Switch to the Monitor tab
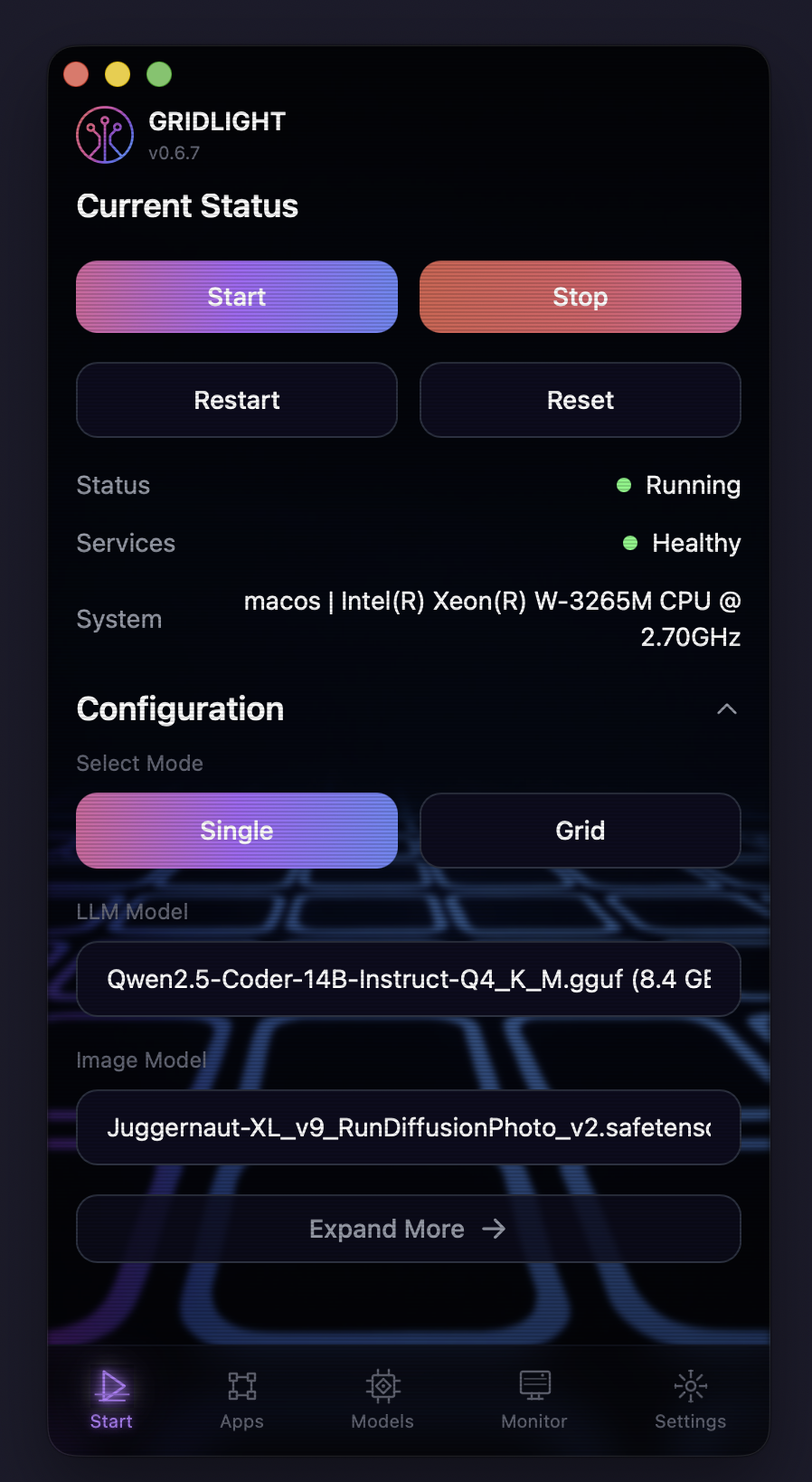 click(533, 1398)
